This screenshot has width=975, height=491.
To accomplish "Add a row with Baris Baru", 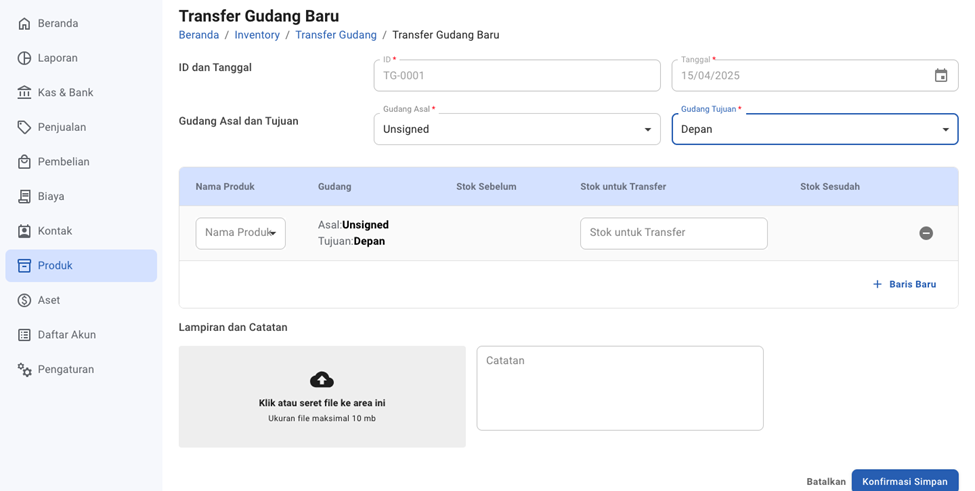I will point(904,284).
